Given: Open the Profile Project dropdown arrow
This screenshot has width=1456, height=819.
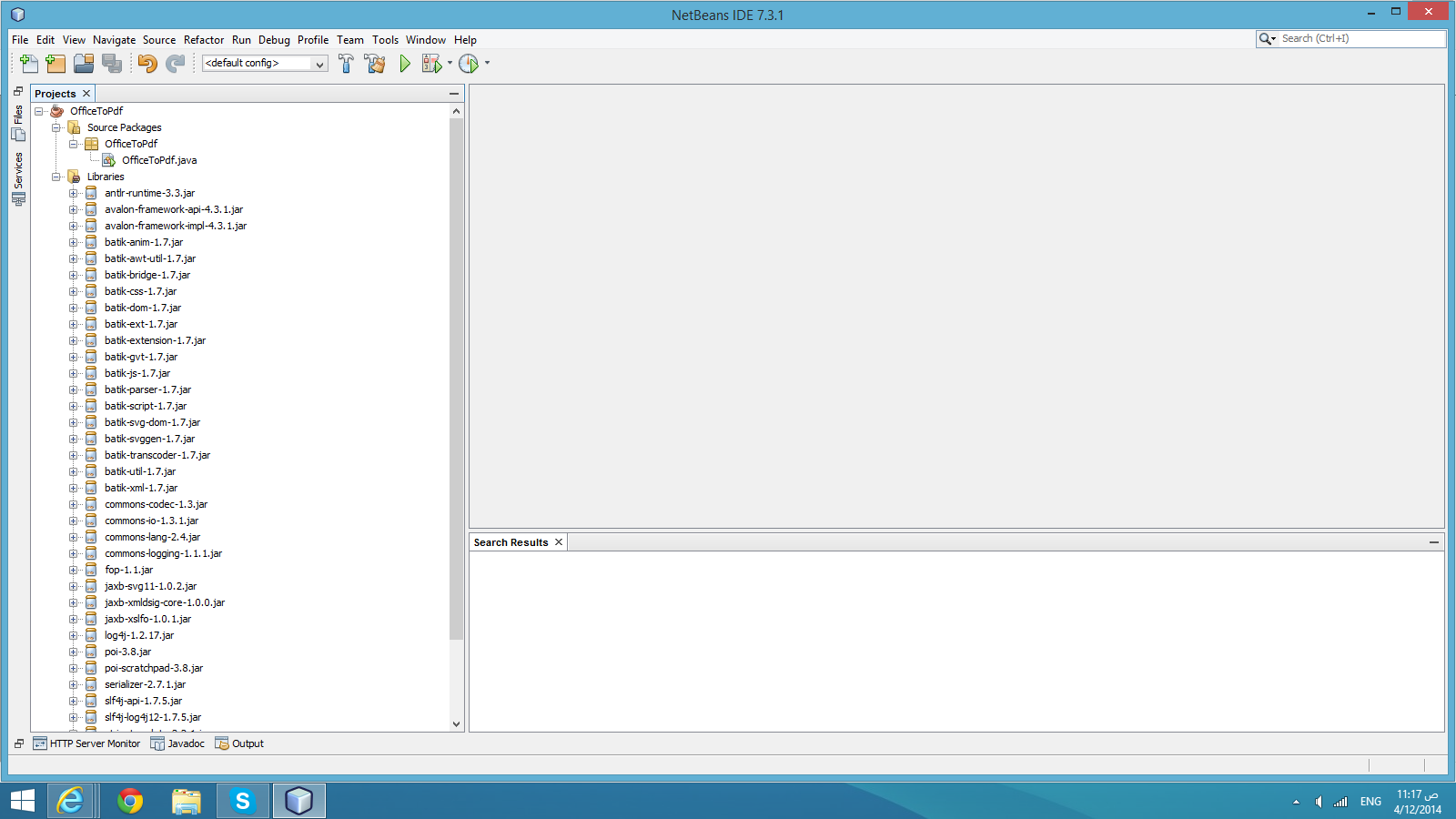Looking at the screenshot, I should (x=487, y=63).
